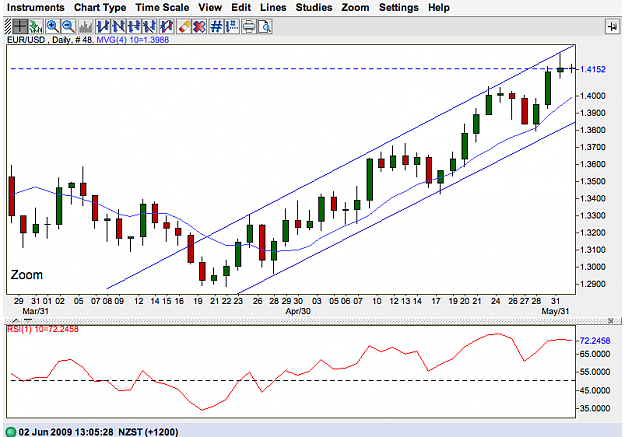Click the 1.4152 current price label
This screenshot has height=437, width=625.
point(593,69)
